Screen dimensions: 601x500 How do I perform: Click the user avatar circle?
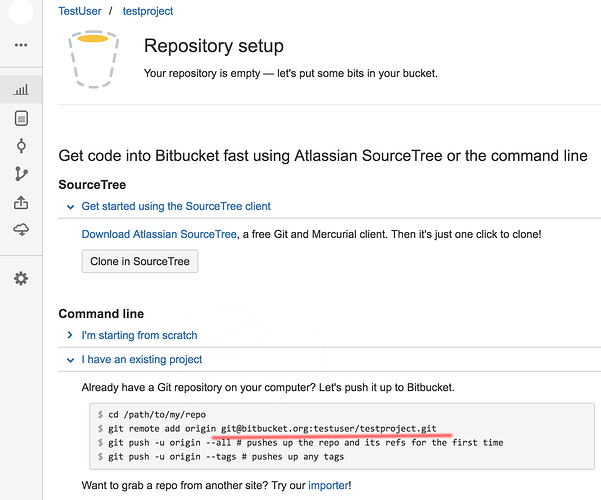point(21,11)
